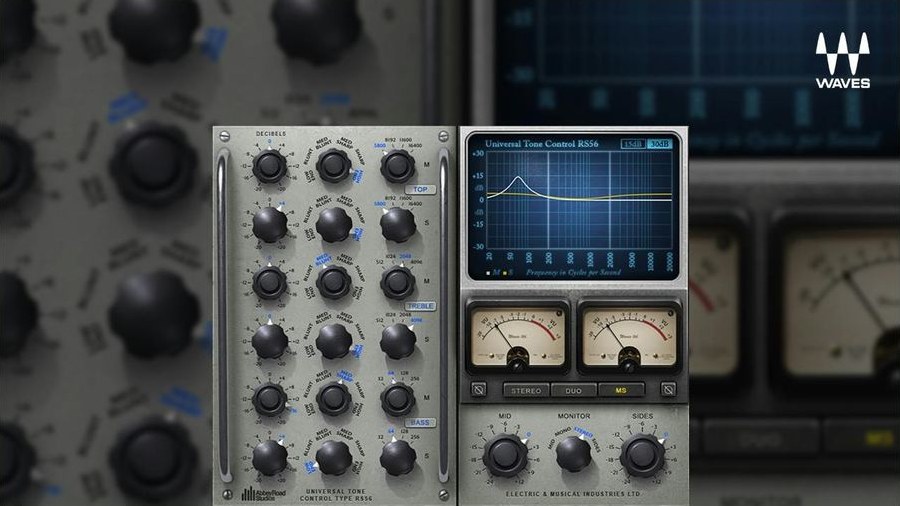Image resolution: width=900 pixels, height=506 pixels.
Task: Click the Treble S gain knob
Action: [270, 341]
